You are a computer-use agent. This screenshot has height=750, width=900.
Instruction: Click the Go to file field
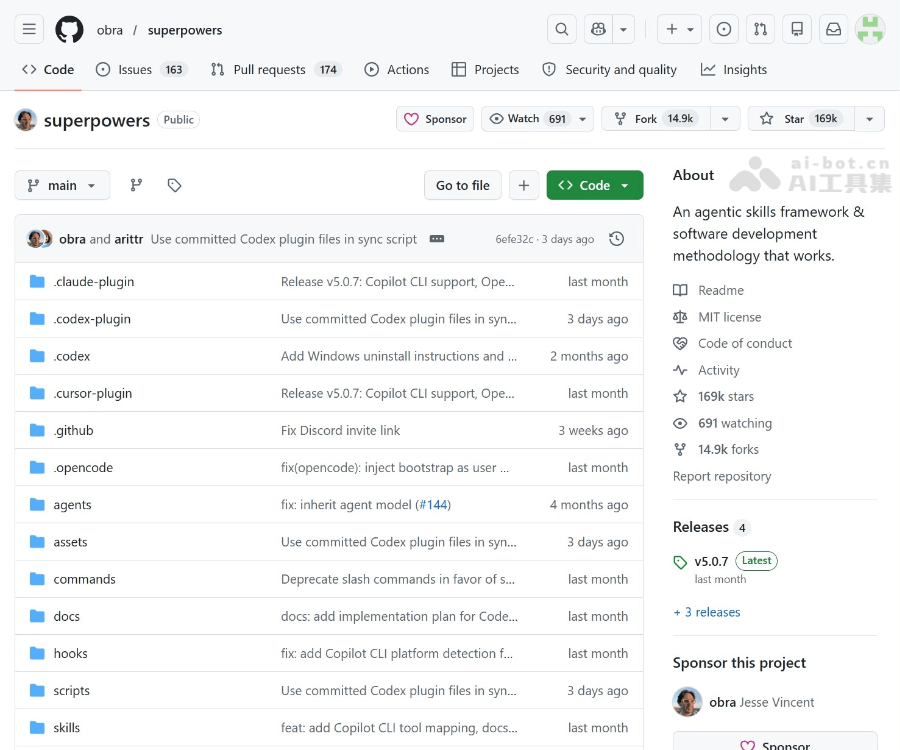coord(463,185)
